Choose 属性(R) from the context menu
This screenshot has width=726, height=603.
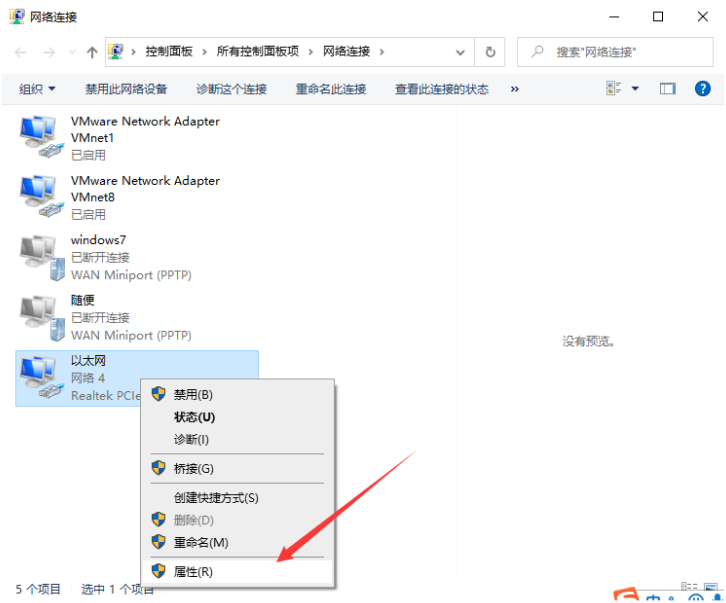[x=193, y=572]
